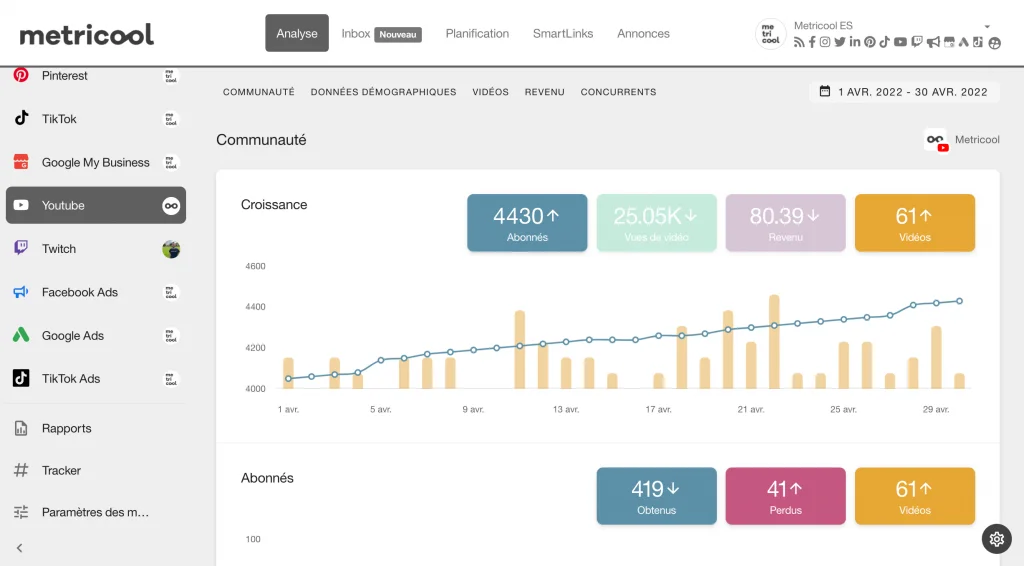This screenshot has height=566, width=1024.
Task: Click the 'Communauté' section heading
Action: point(261,140)
